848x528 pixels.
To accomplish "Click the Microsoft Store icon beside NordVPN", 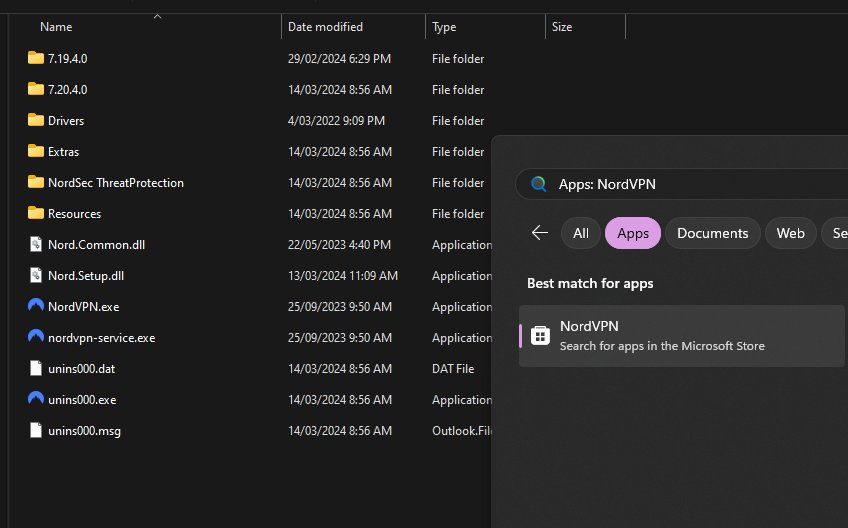I will pyautogui.click(x=540, y=335).
